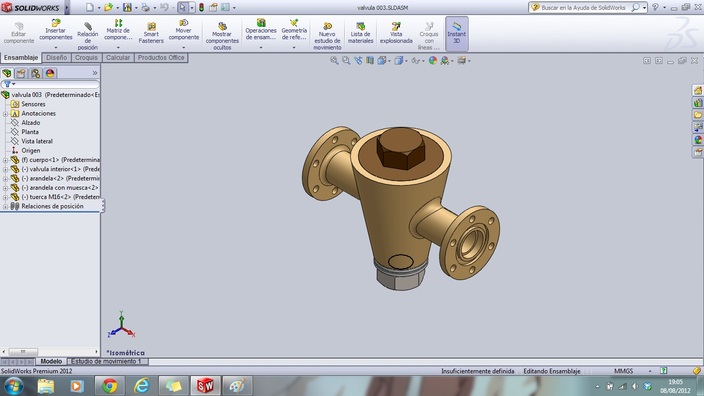This screenshot has width=704, height=396.
Task: Open Geometría de referencia dropdown arrow
Action: (294, 47)
